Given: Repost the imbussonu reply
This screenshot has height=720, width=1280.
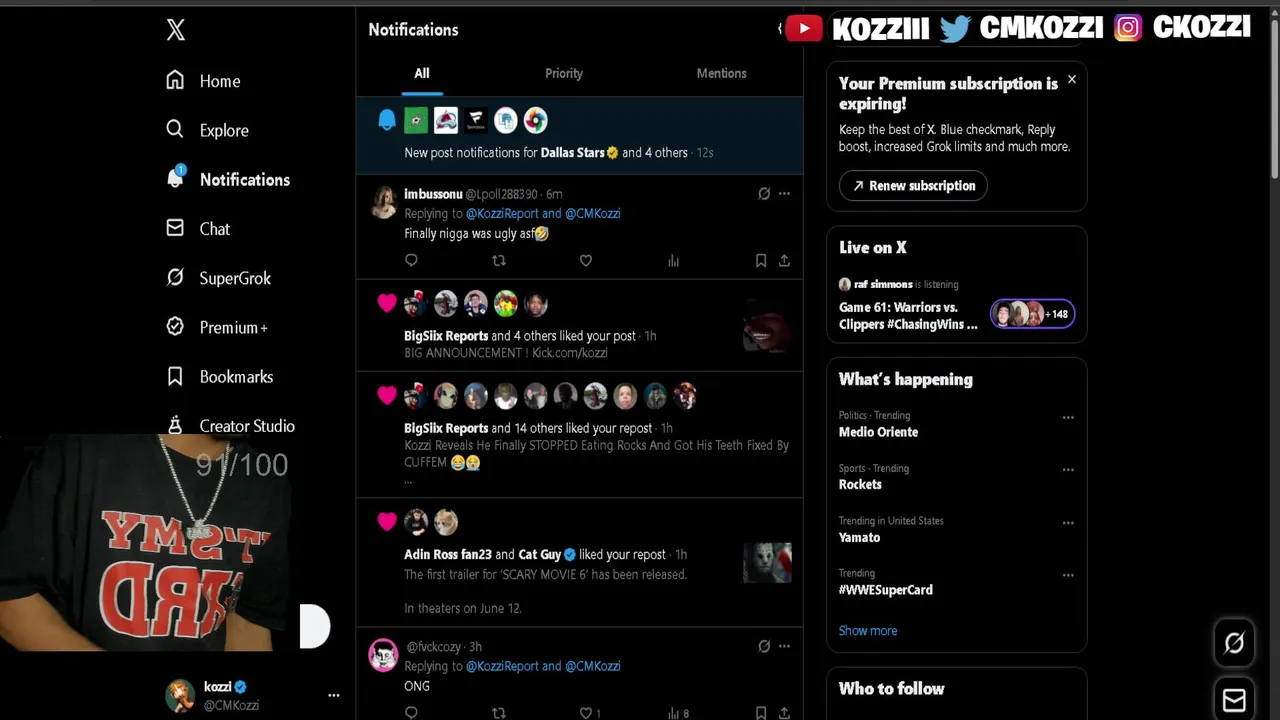Looking at the screenshot, I should click(499, 260).
